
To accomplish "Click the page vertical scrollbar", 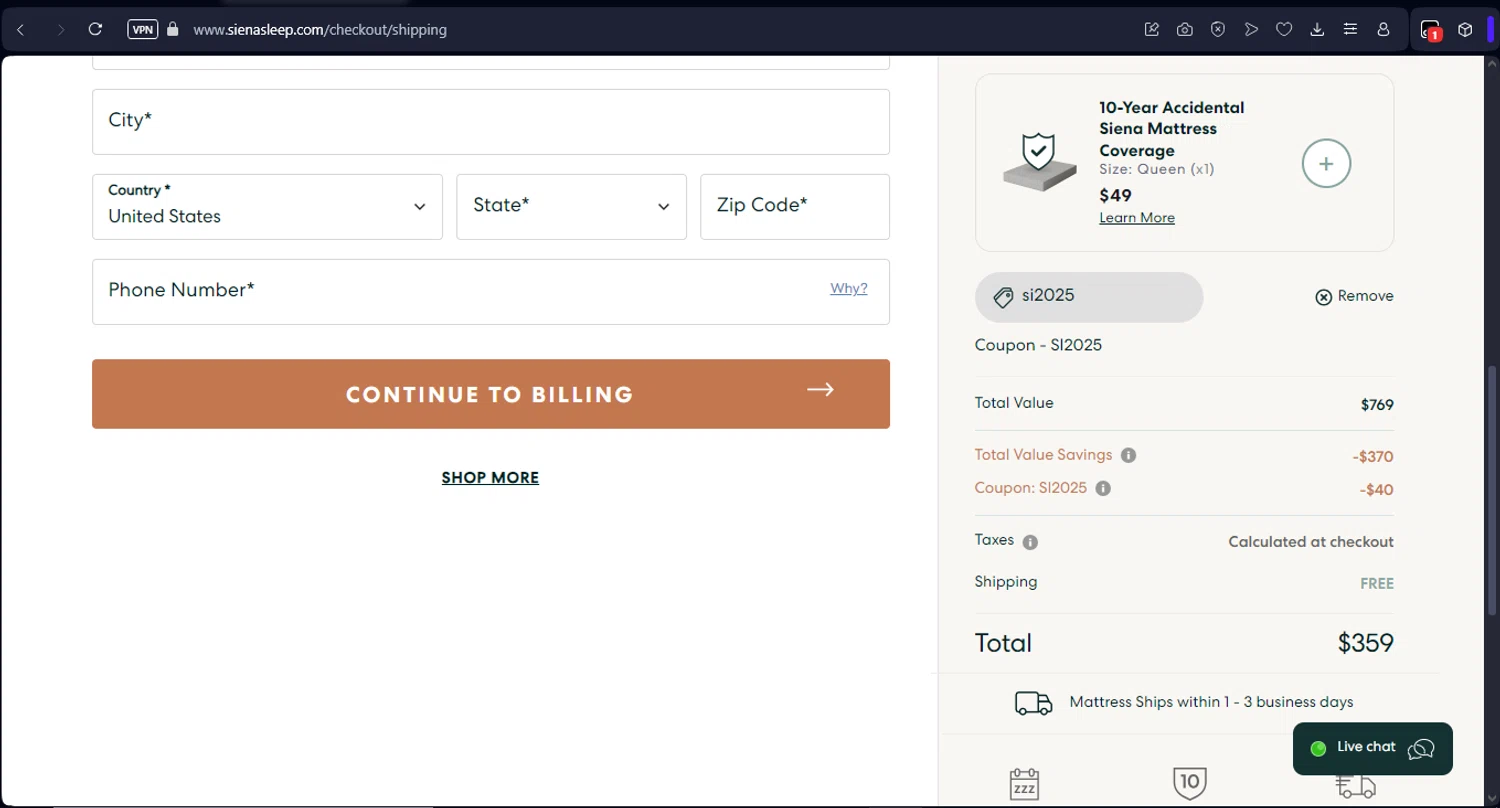I will point(1492,490).
